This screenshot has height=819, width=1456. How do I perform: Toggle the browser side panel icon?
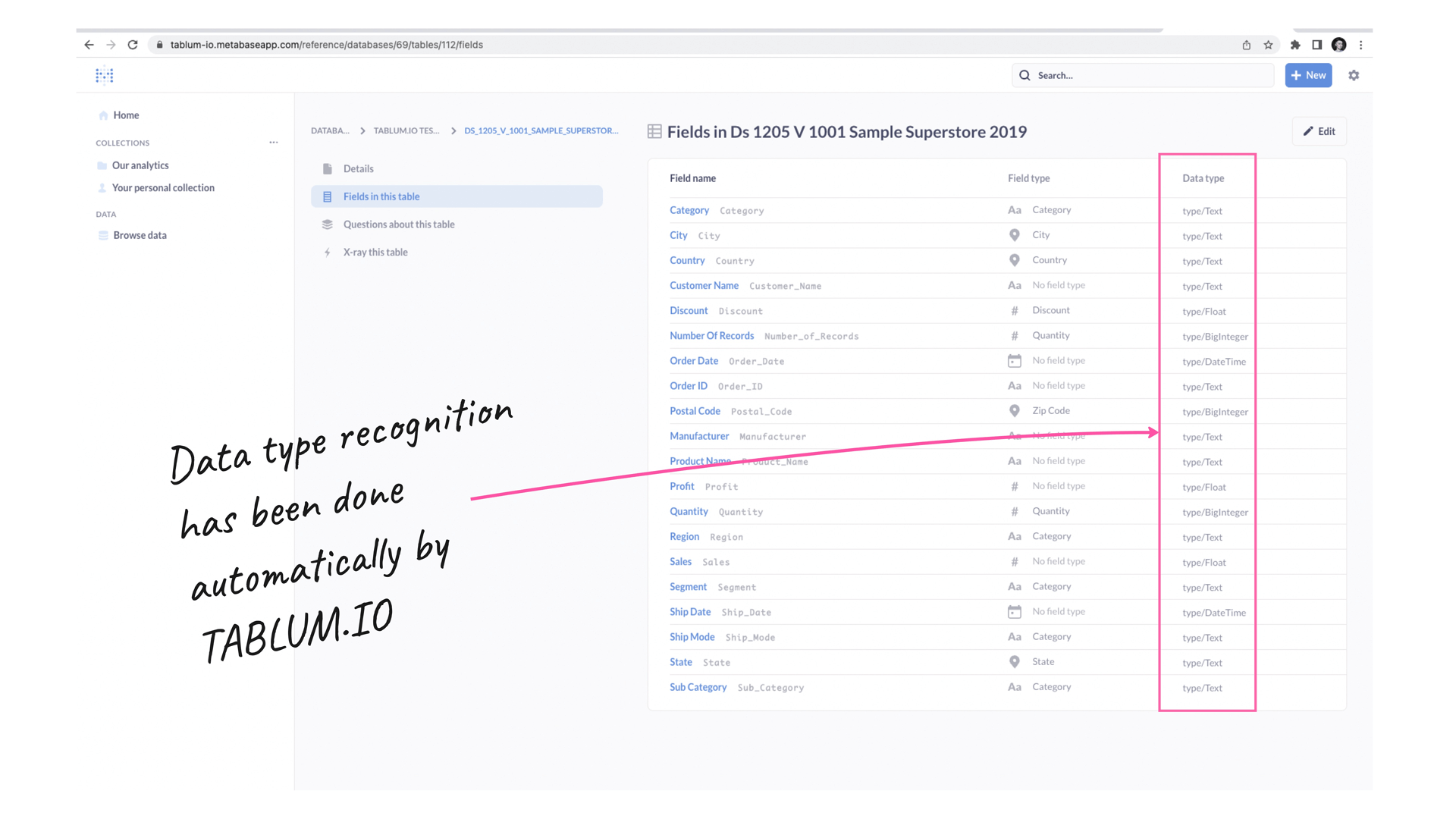coord(1317,45)
